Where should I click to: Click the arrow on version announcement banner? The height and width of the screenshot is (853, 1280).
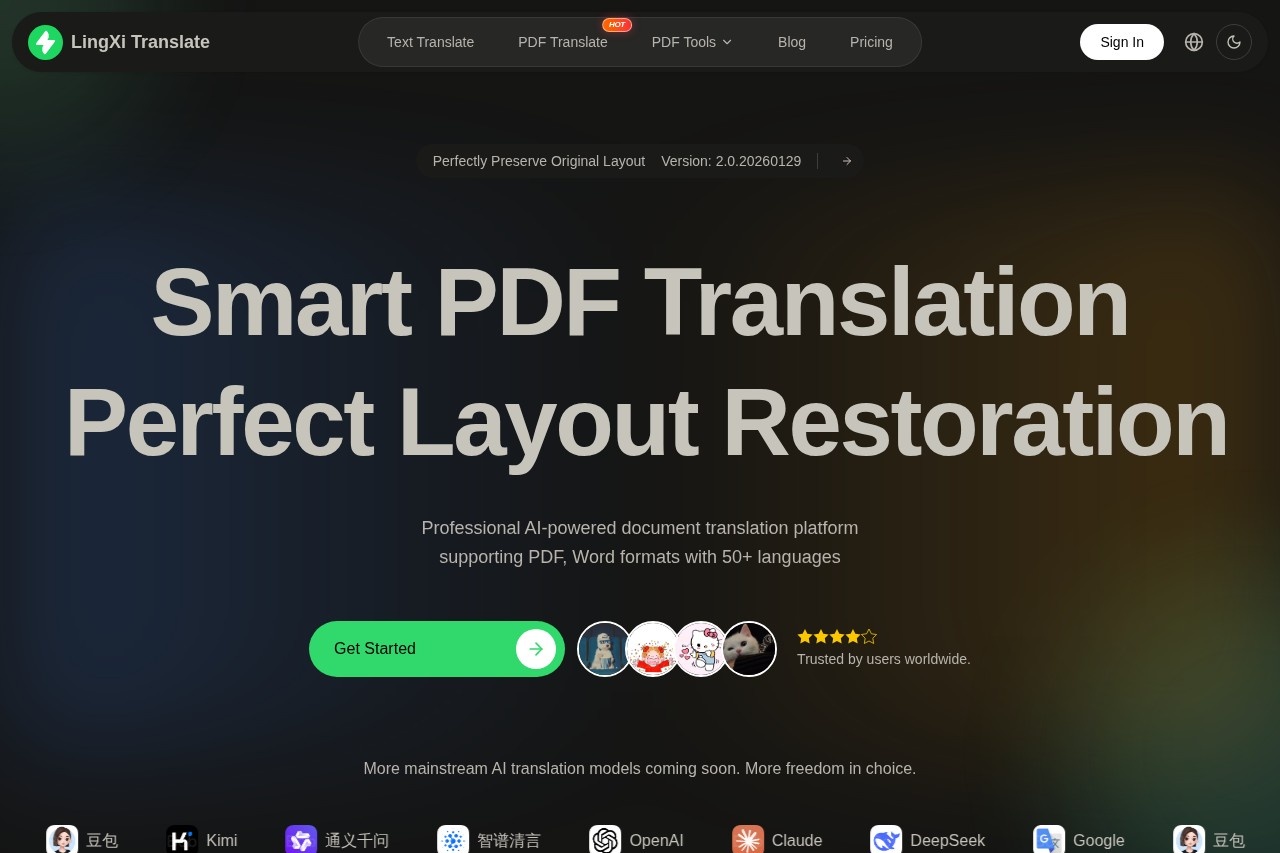click(846, 161)
